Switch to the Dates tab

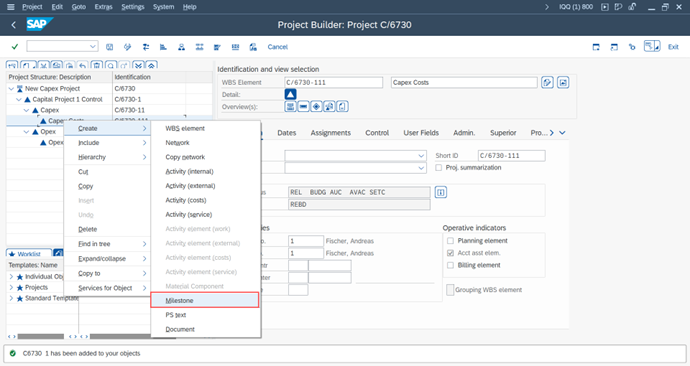pyautogui.click(x=286, y=133)
